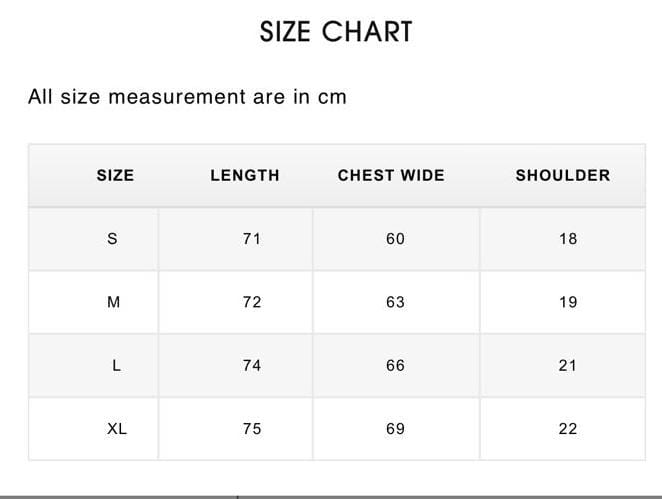Click the shoulder value 21

tap(568, 366)
